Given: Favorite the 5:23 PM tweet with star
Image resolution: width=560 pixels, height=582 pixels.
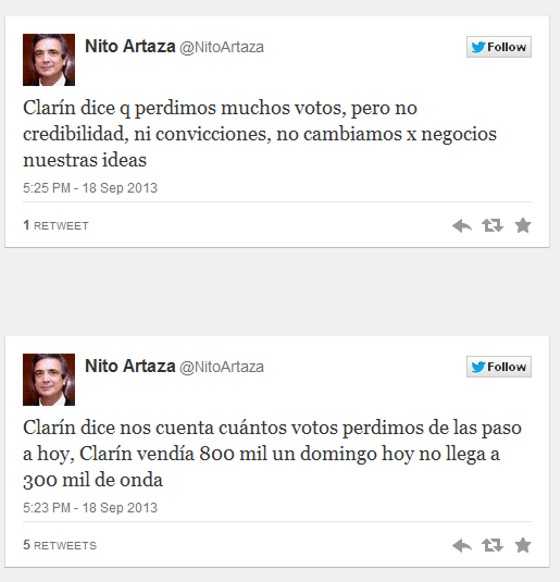Looking at the screenshot, I should pos(523,545).
